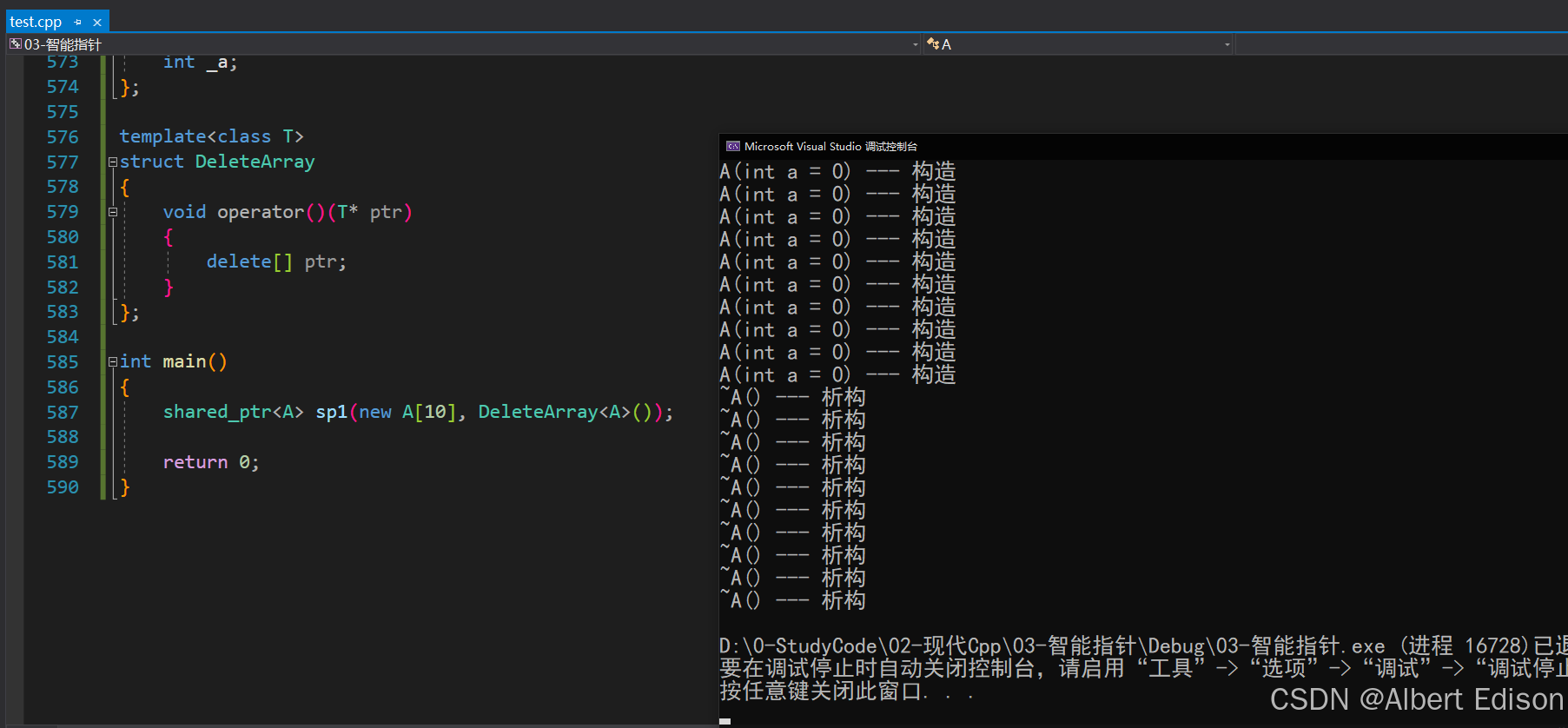
Task: Click the class icon beside A in navigation bar
Action: point(933,44)
